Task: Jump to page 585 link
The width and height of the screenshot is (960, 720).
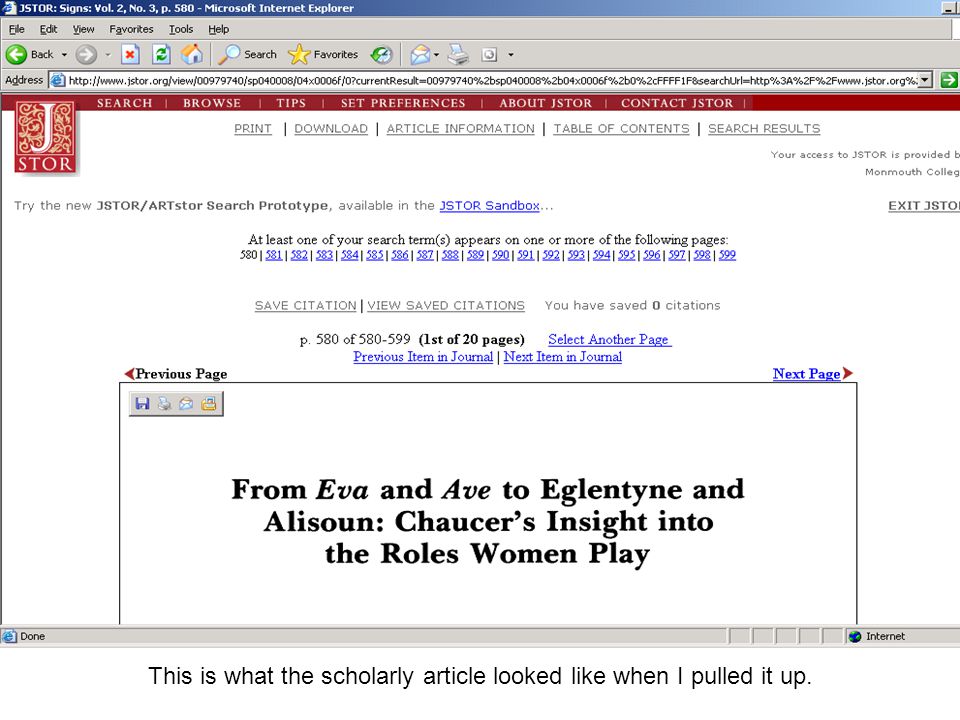Action: tap(375, 255)
